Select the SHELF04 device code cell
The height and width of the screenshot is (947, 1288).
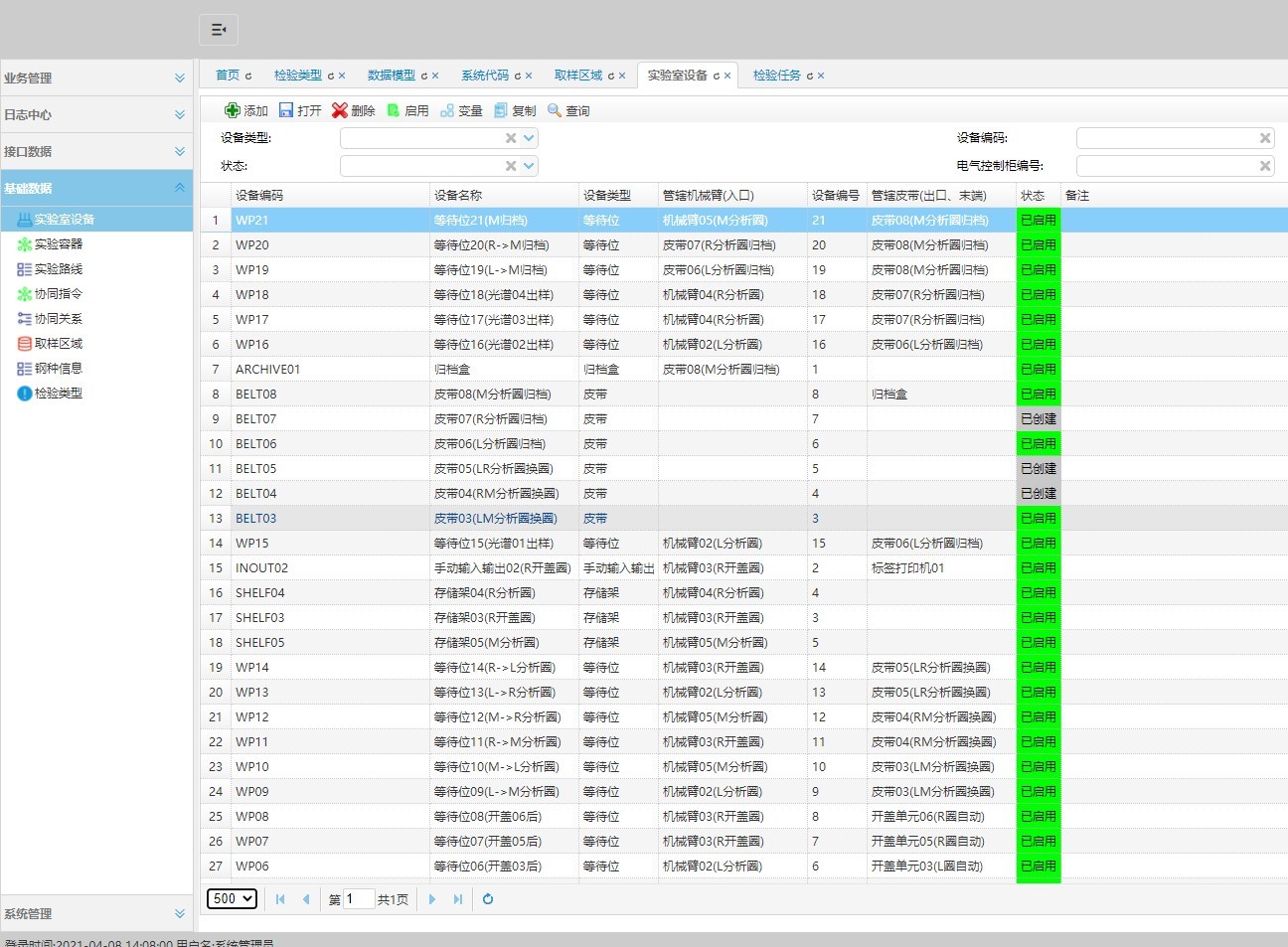(x=330, y=593)
